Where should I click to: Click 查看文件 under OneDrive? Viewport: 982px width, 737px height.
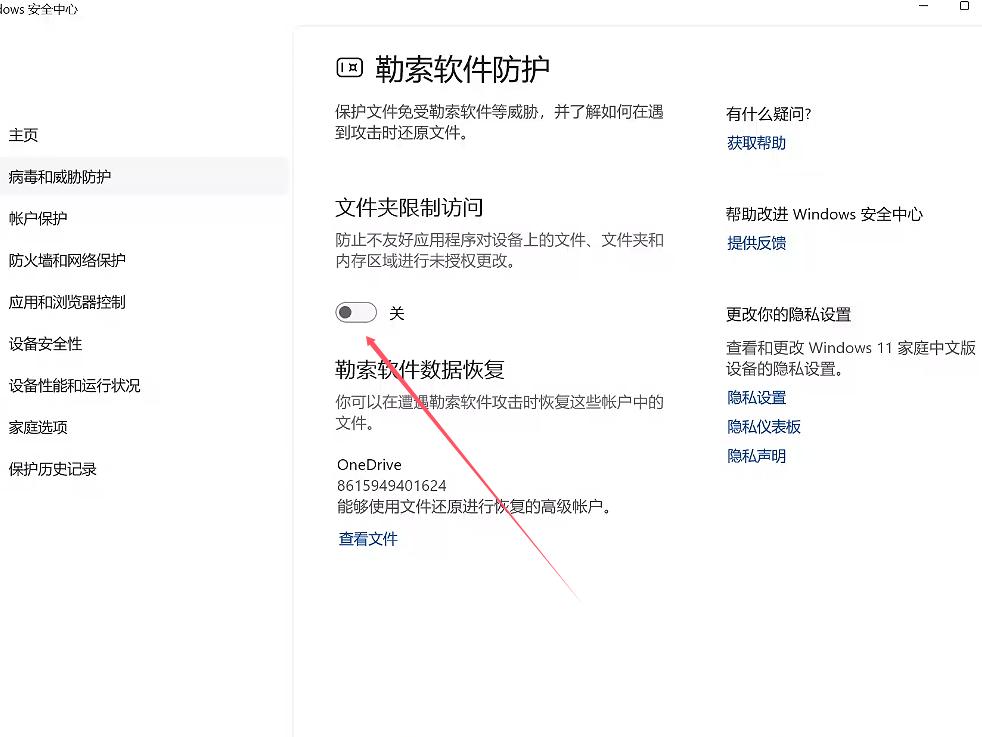(x=368, y=539)
